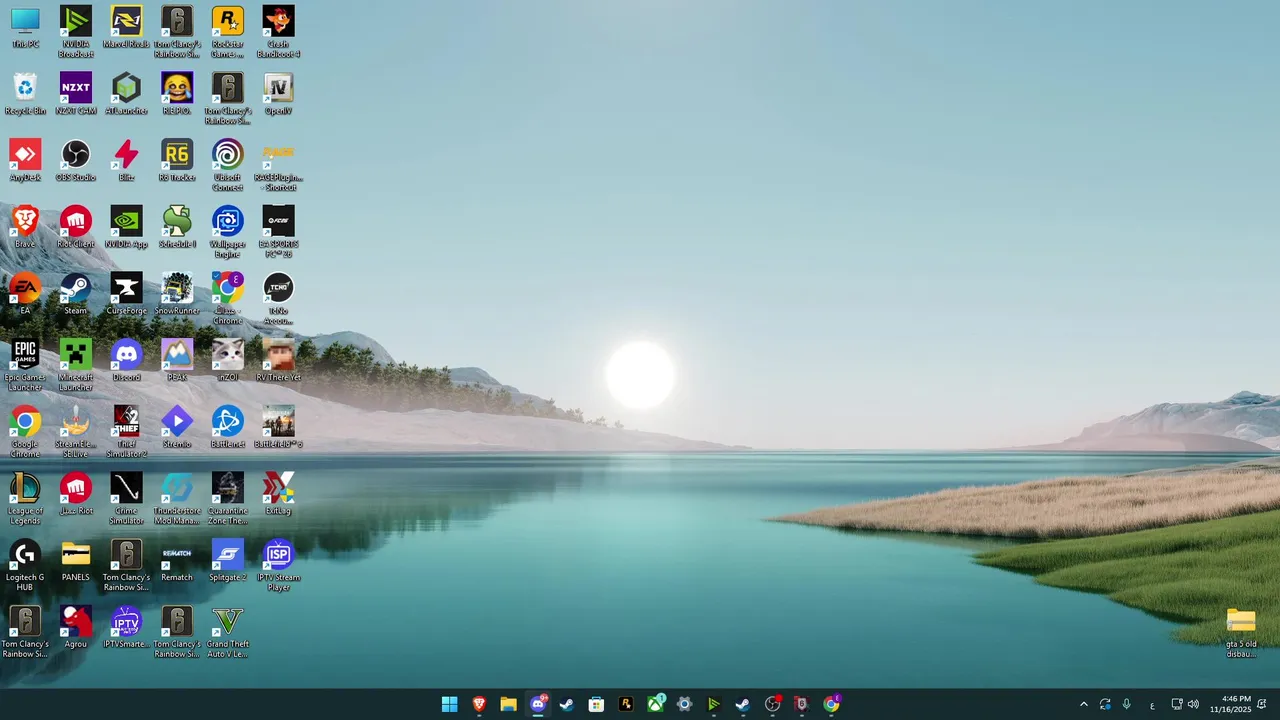Launch the Battle.net shortcut
1280x720 pixels.
click(227, 428)
